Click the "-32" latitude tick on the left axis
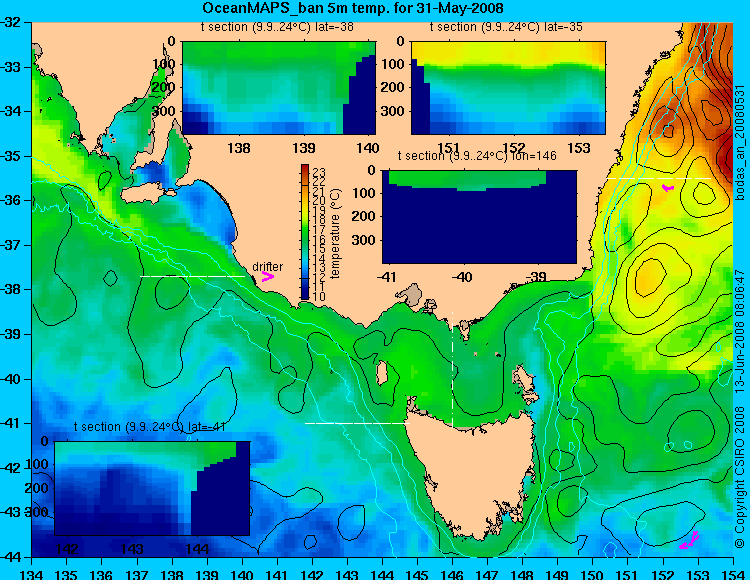750x580 pixels. point(12,22)
